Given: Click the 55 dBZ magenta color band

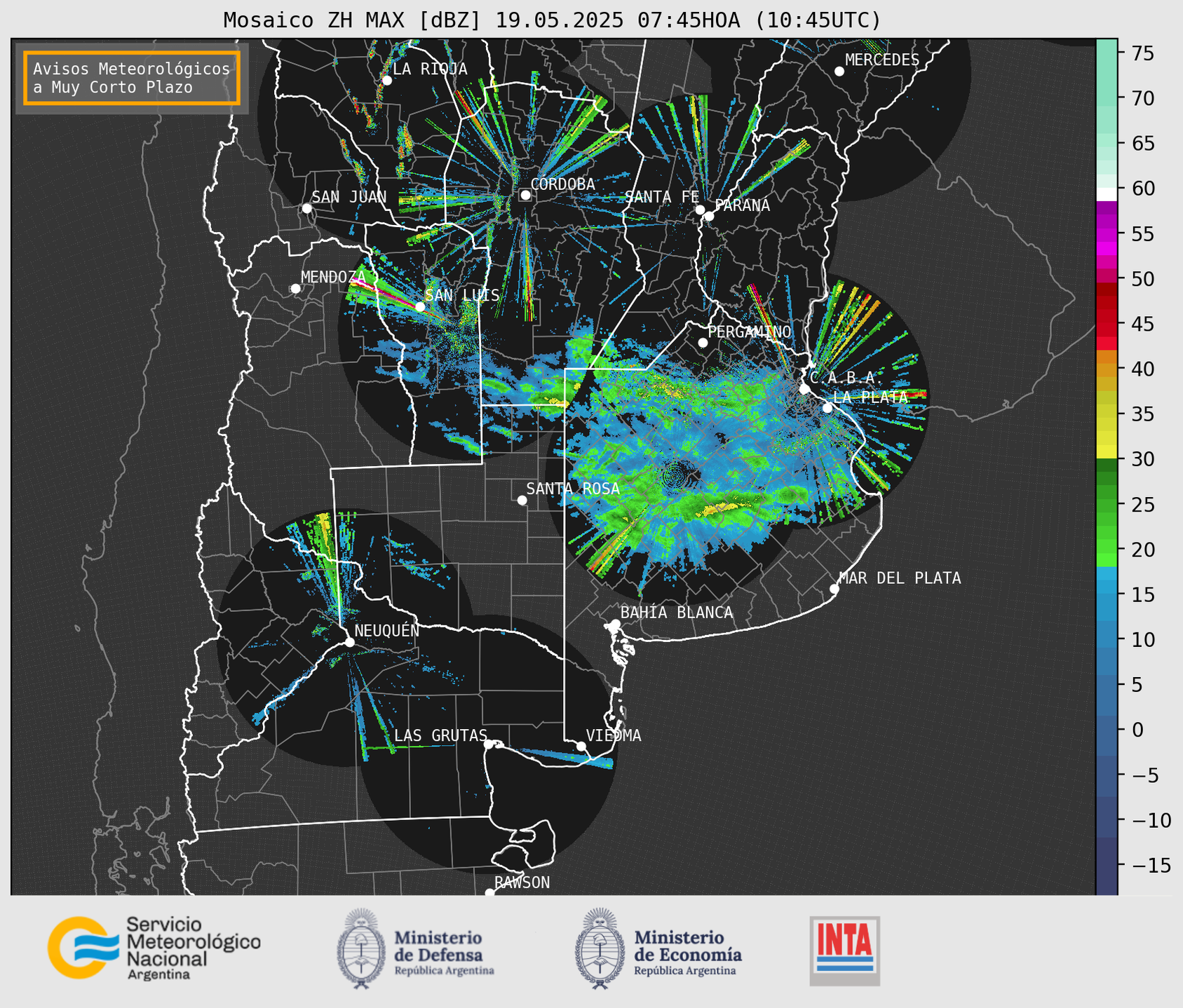Looking at the screenshot, I should (1107, 233).
